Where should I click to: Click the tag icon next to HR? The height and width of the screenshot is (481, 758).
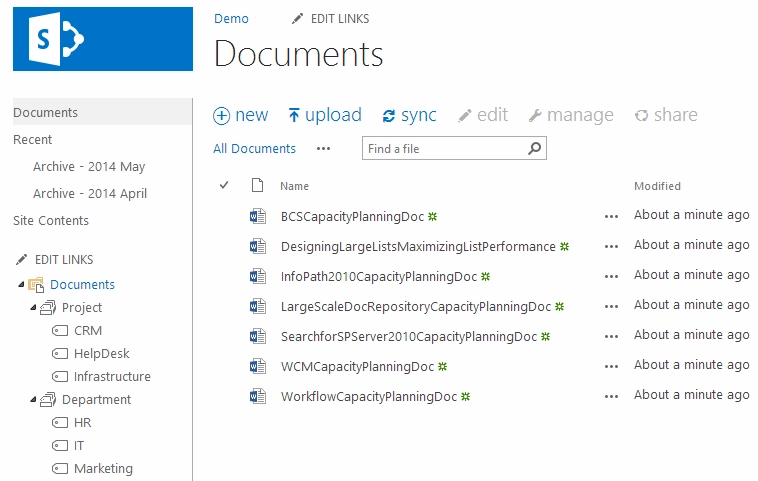tap(60, 423)
